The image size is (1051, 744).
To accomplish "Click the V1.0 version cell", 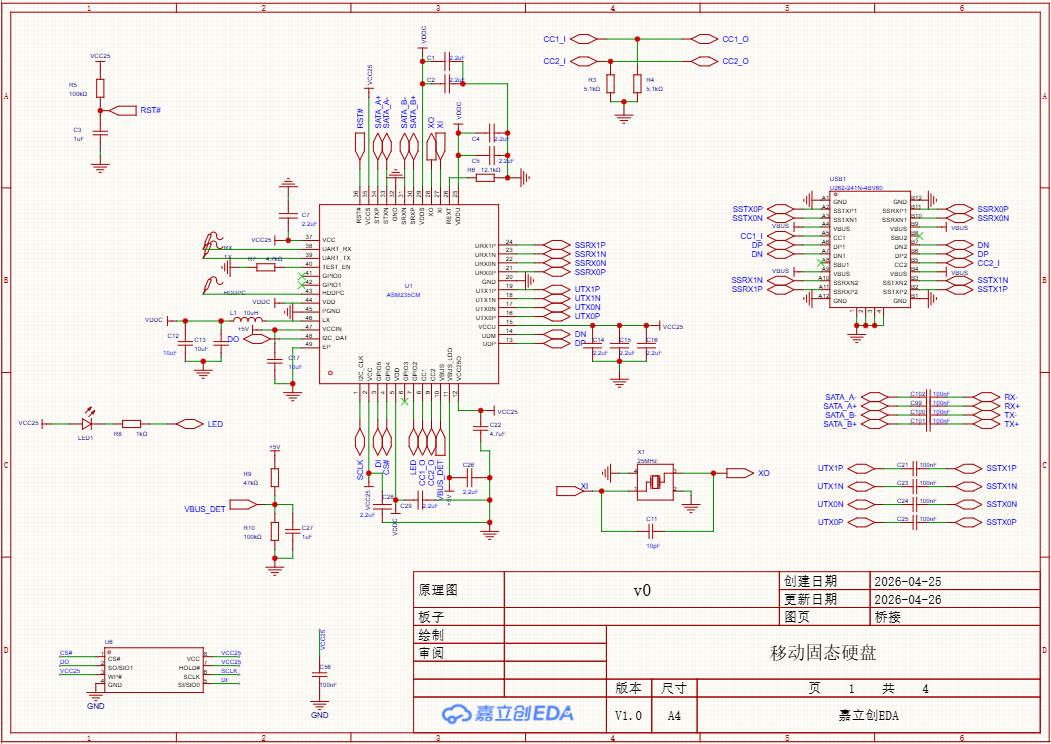I will (629, 715).
